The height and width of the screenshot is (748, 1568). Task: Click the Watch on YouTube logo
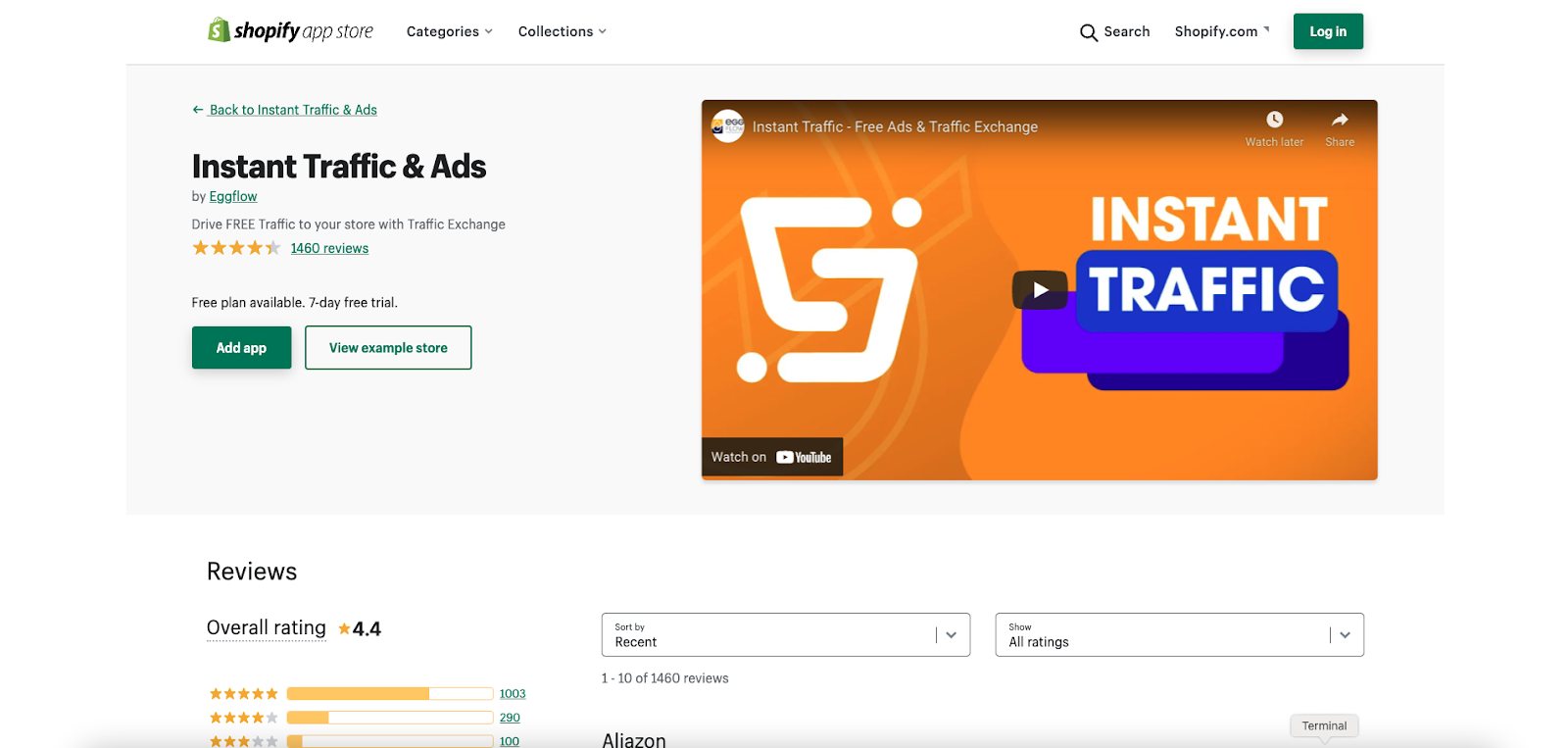[x=804, y=457]
